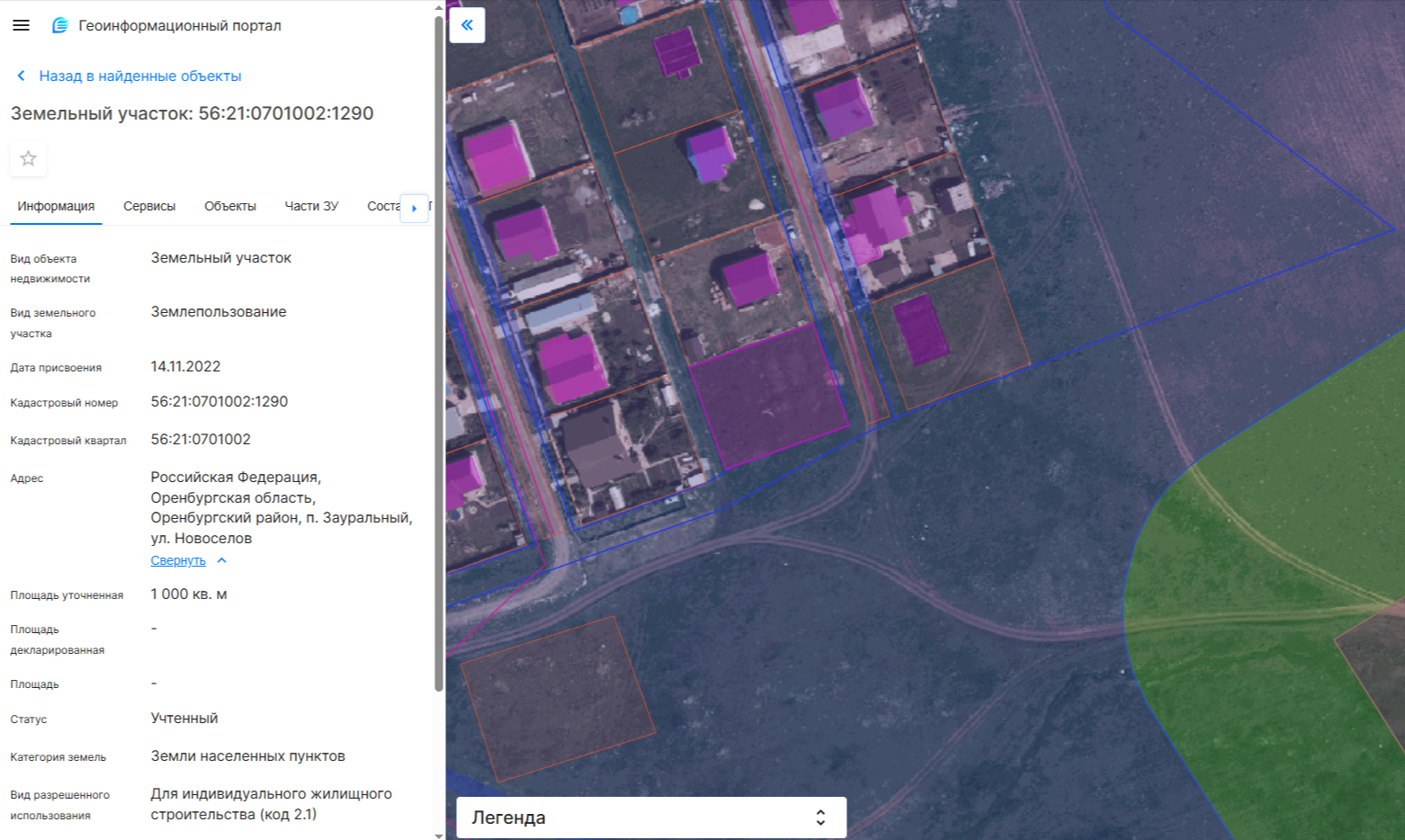The image size is (1405, 840).
Task: Click the chevron beside Свернуть
Action: pos(222,560)
